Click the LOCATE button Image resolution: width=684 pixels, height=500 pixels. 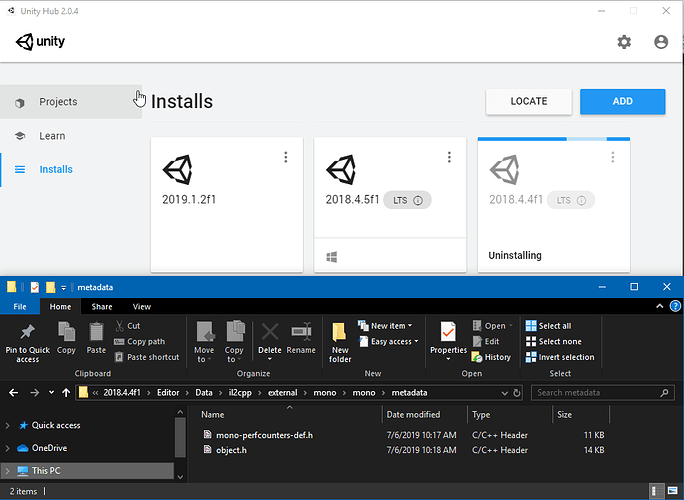tap(529, 101)
